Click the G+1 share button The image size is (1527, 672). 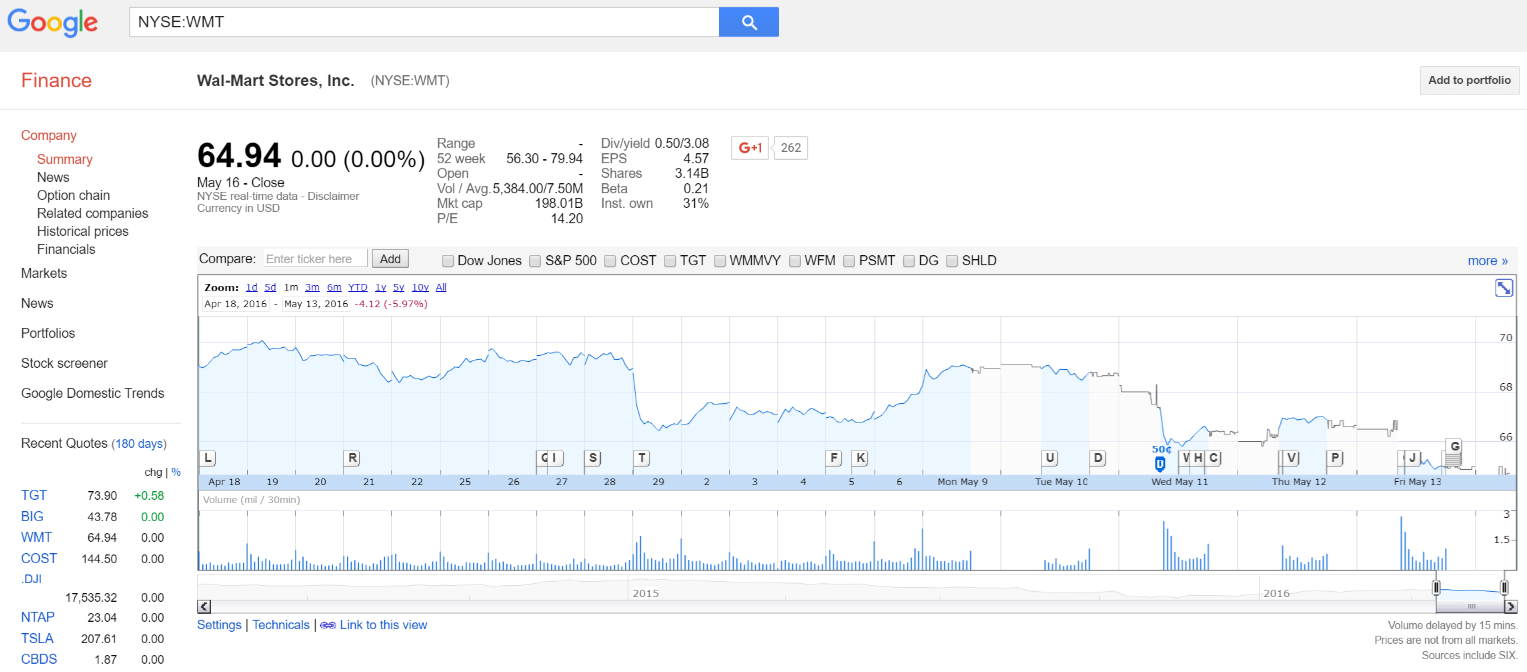pyautogui.click(x=751, y=148)
